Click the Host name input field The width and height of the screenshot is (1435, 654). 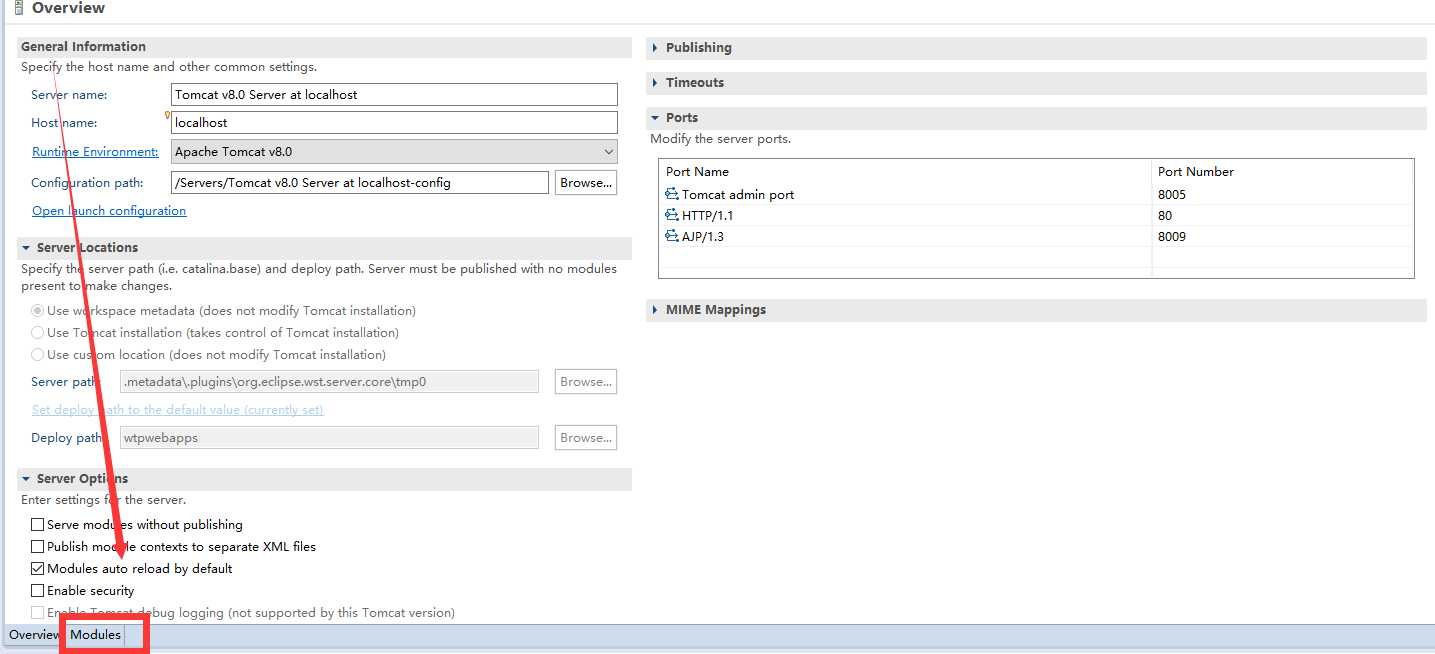coord(394,122)
